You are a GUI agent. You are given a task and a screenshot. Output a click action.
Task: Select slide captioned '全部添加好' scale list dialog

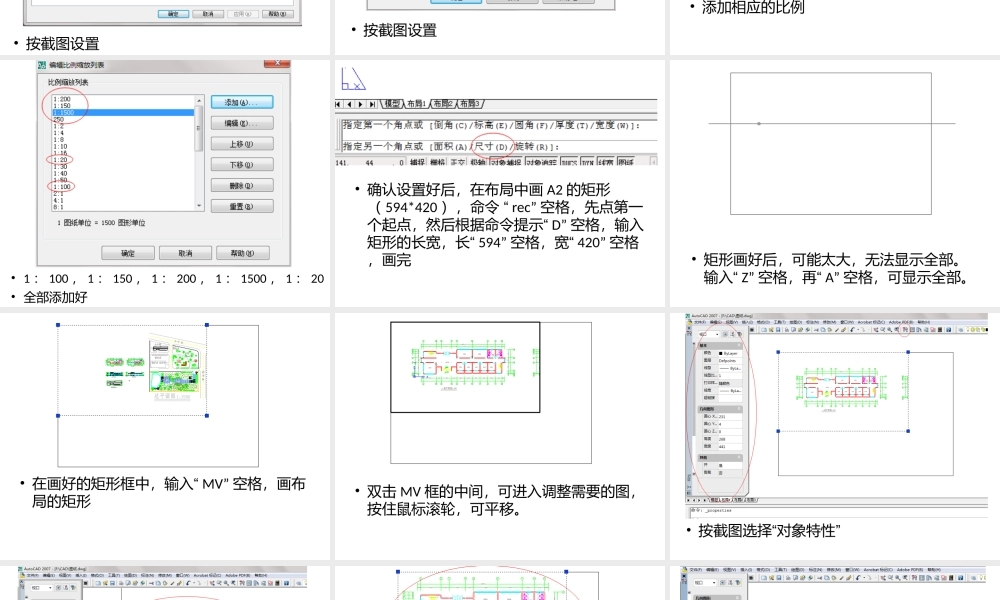tap(165, 183)
